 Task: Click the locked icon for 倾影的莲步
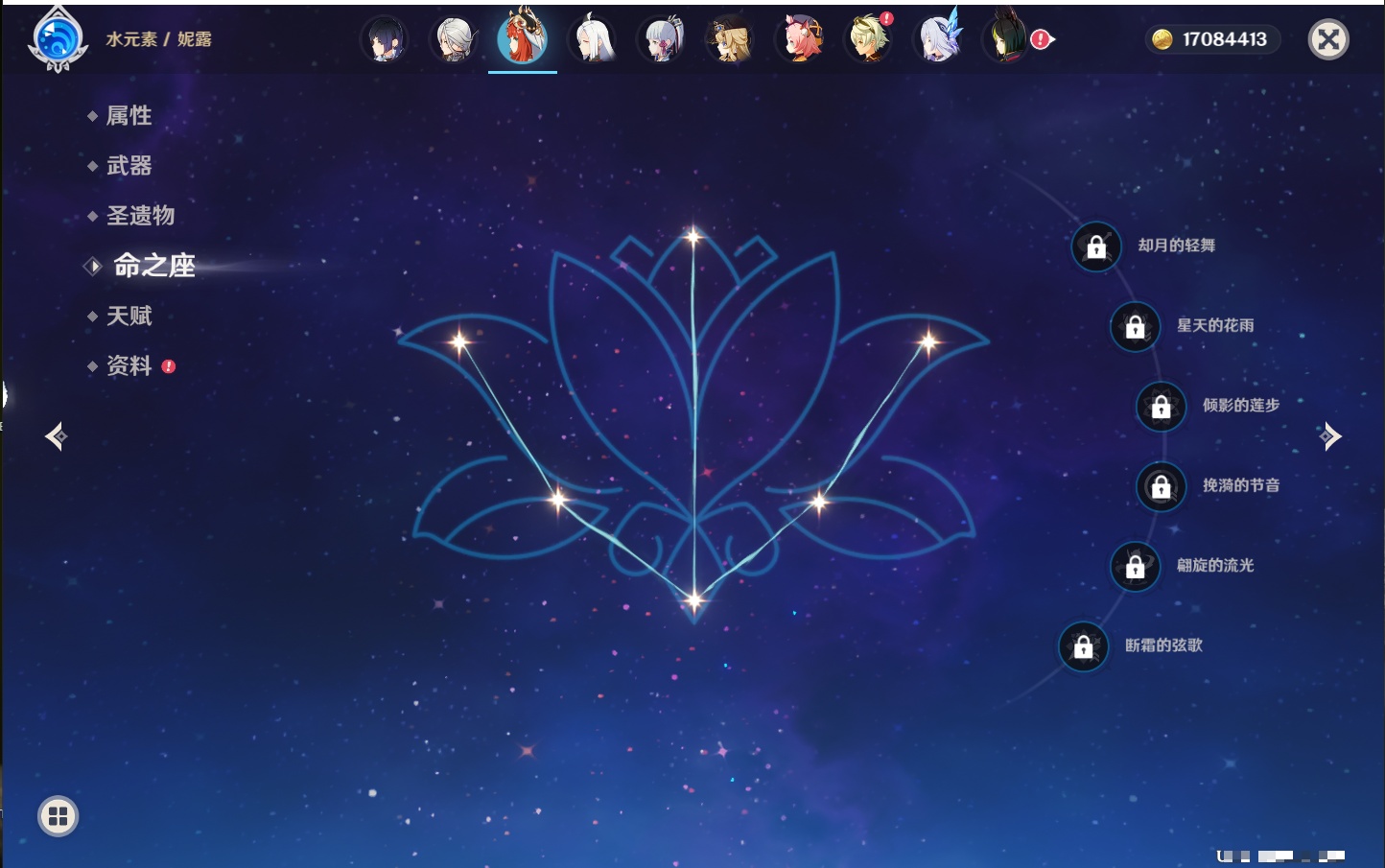click(x=1161, y=407)
